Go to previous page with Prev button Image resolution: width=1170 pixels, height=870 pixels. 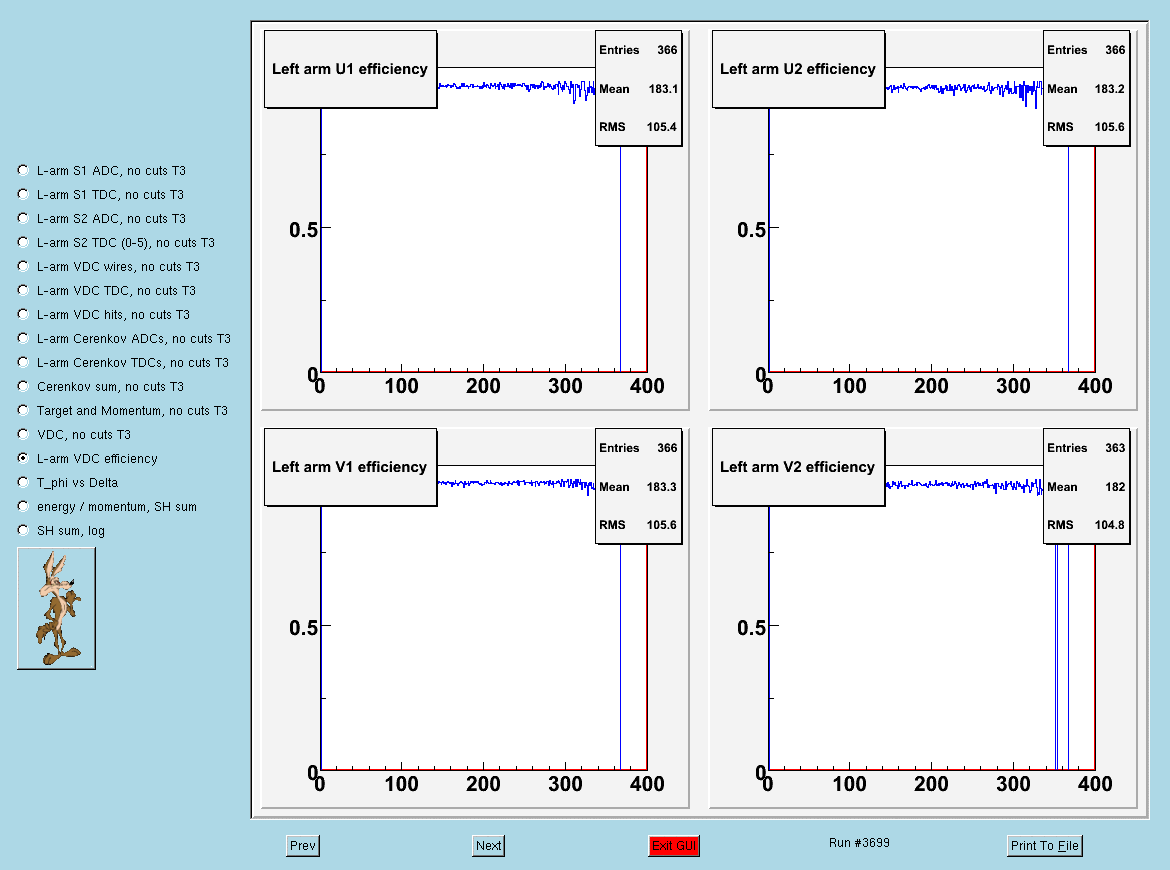[303, 845]
